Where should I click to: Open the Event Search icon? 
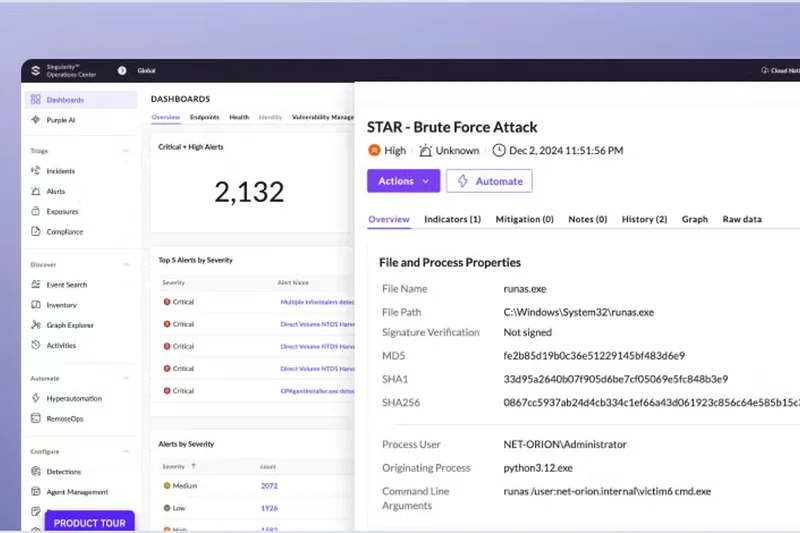click(36, 285)
